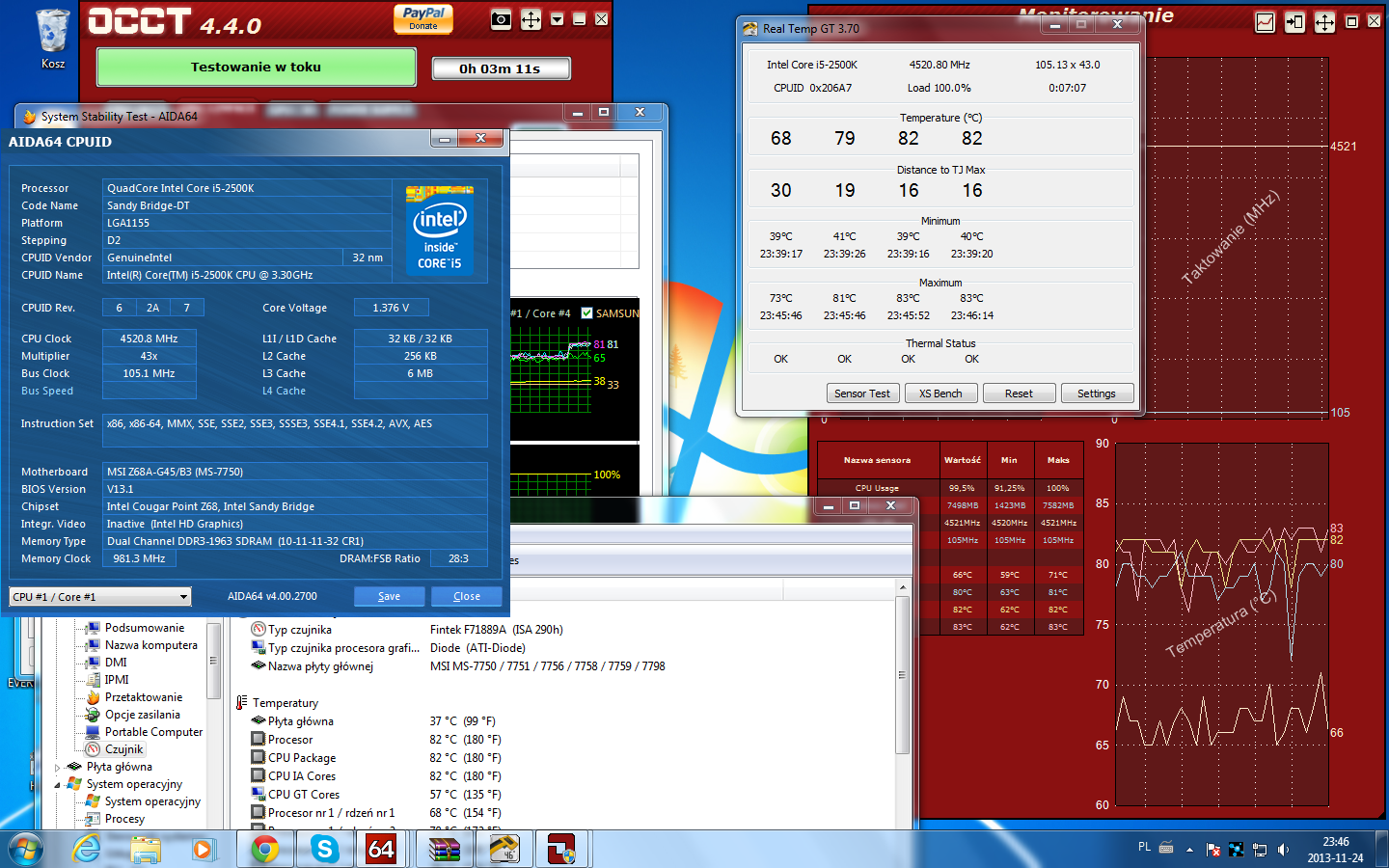Select 'Procesy' tree item

coord(124,819)
